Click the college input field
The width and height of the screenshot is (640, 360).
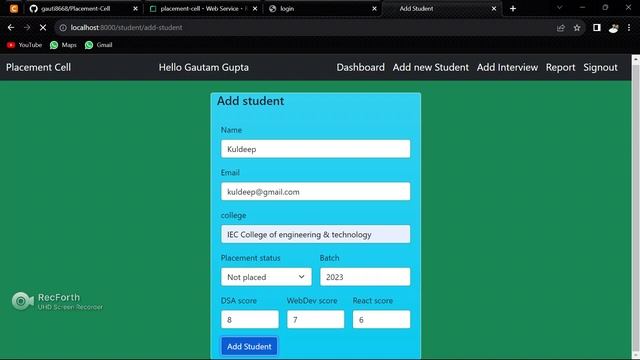(x=316, y=234)
